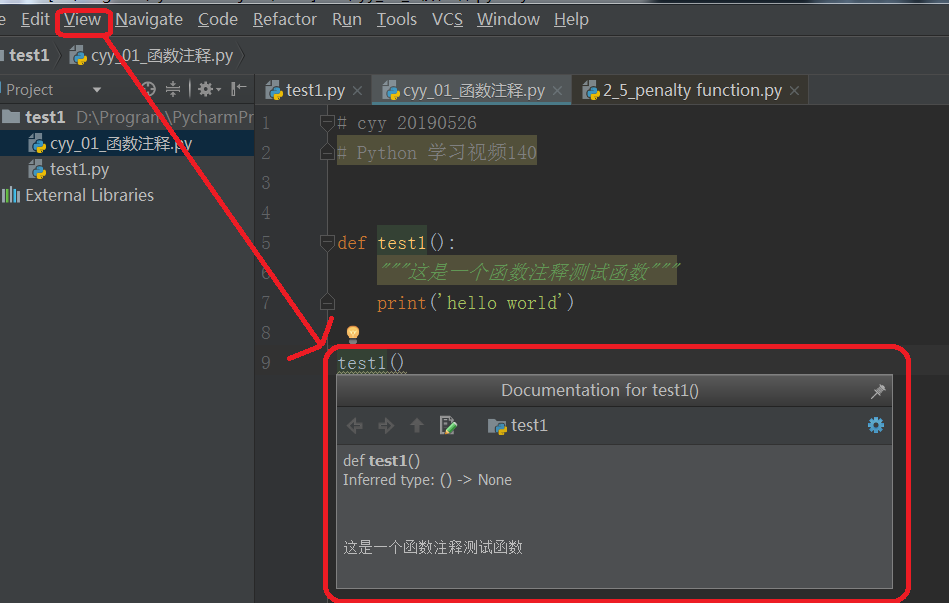Click the test1() call on line 9
This screenshot has height=603, width=949.
[371, 363]
